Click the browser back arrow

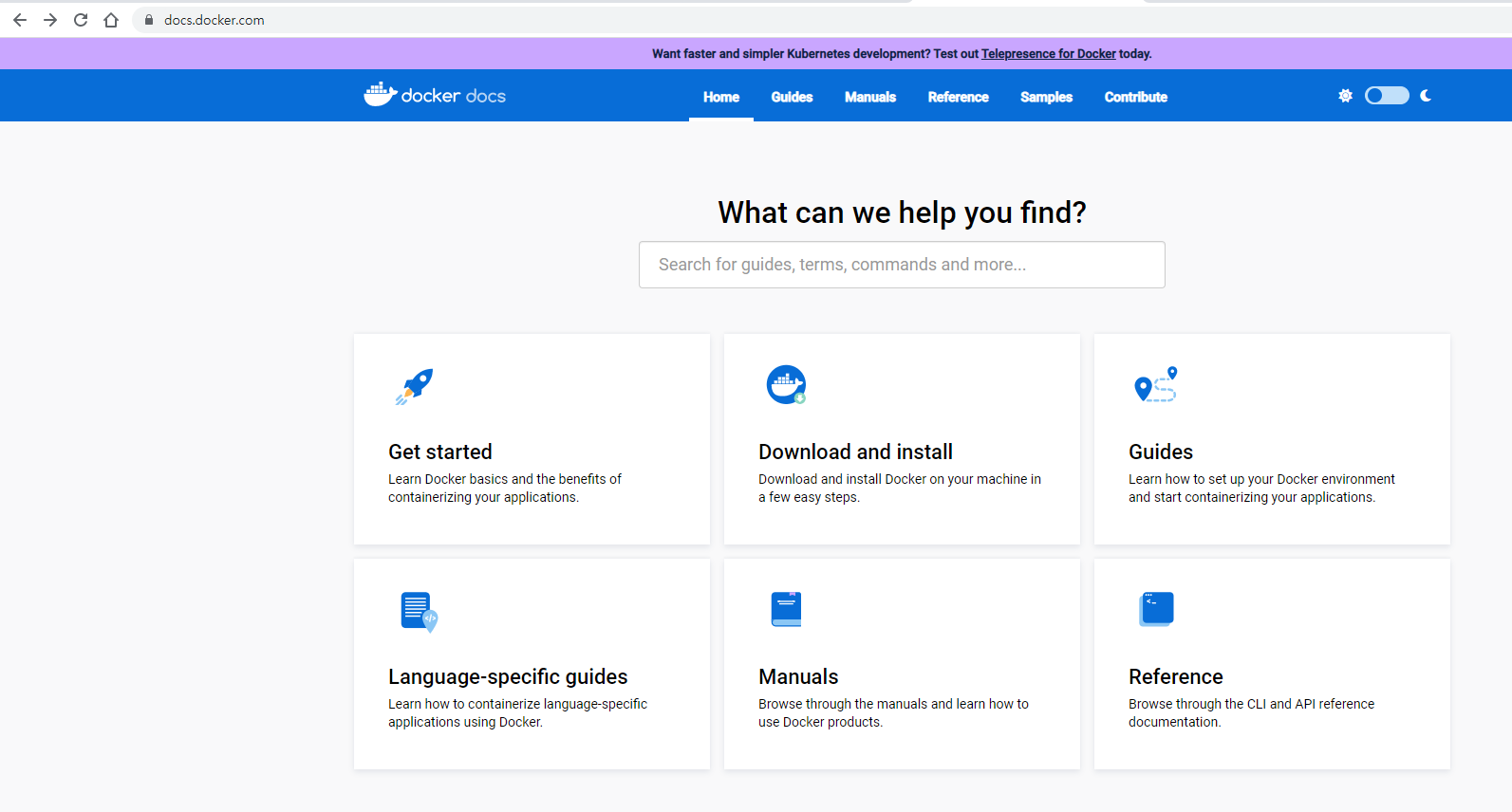coord(20,20)
